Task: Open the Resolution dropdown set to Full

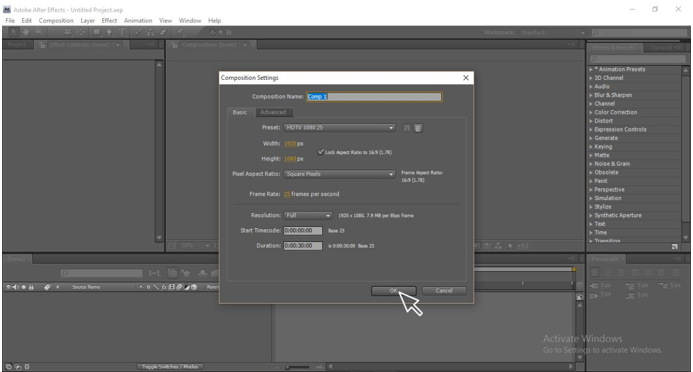Action: [x=308, y=216]
